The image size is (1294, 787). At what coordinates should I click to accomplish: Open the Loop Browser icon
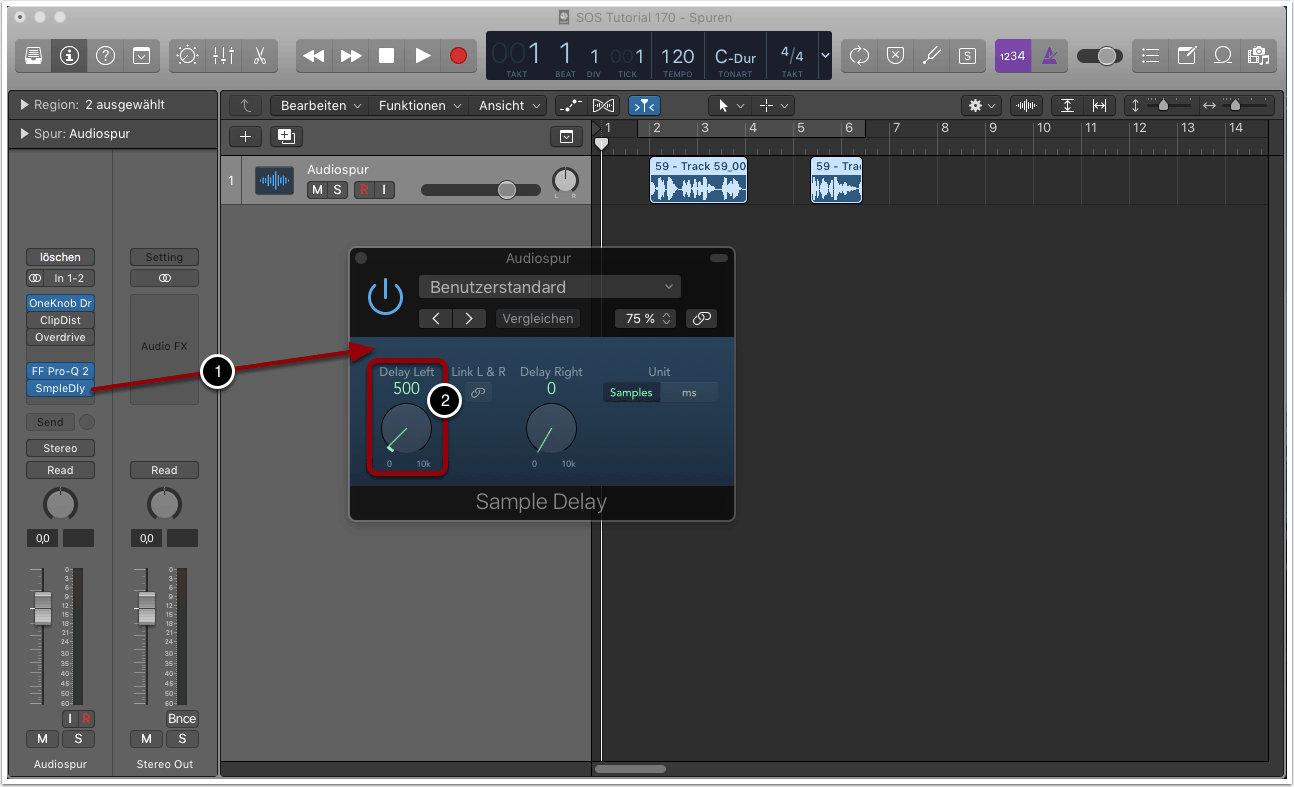(x=1222, y=56)
